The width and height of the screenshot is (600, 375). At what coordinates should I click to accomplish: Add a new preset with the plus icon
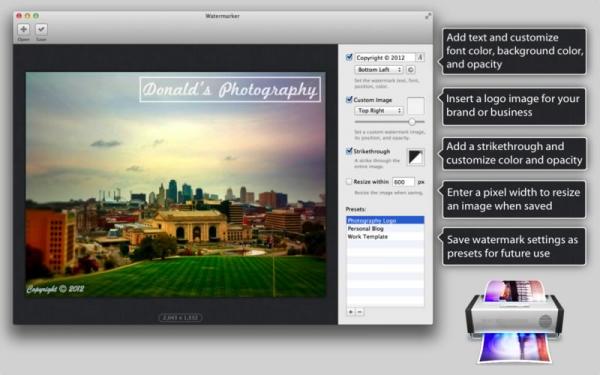(351, 312)
